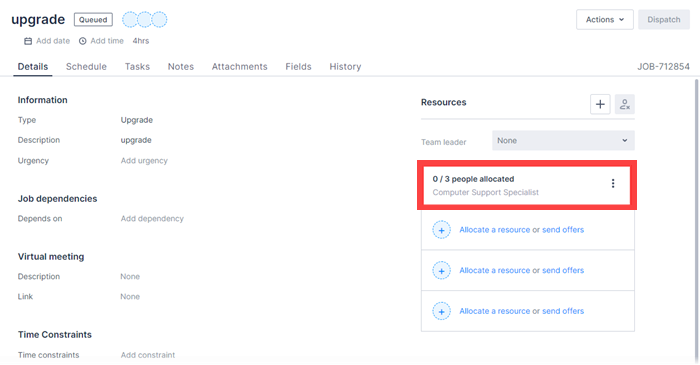This screenshot has height=365, width=700.
Task: Click the remove-resource person icon
Action: pyautogui.click(x=625, y=104)
